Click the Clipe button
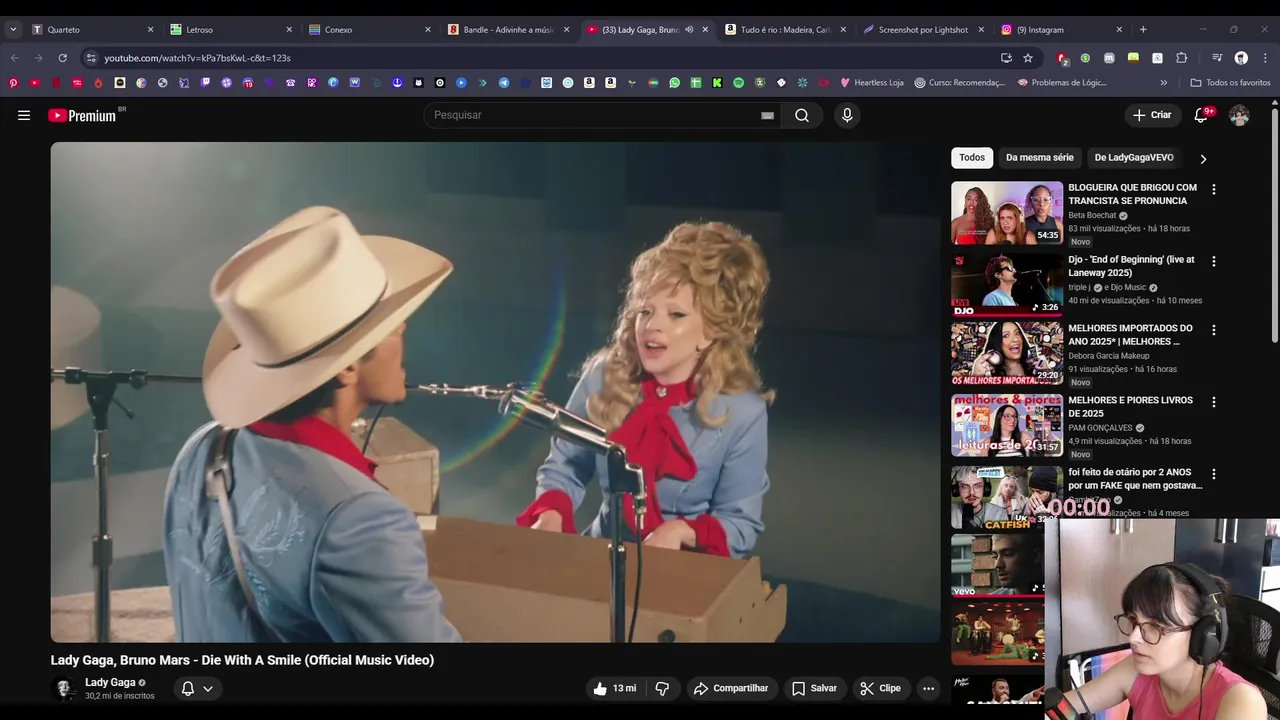The width and height of the screenshot is (1280, 720). 880,688
